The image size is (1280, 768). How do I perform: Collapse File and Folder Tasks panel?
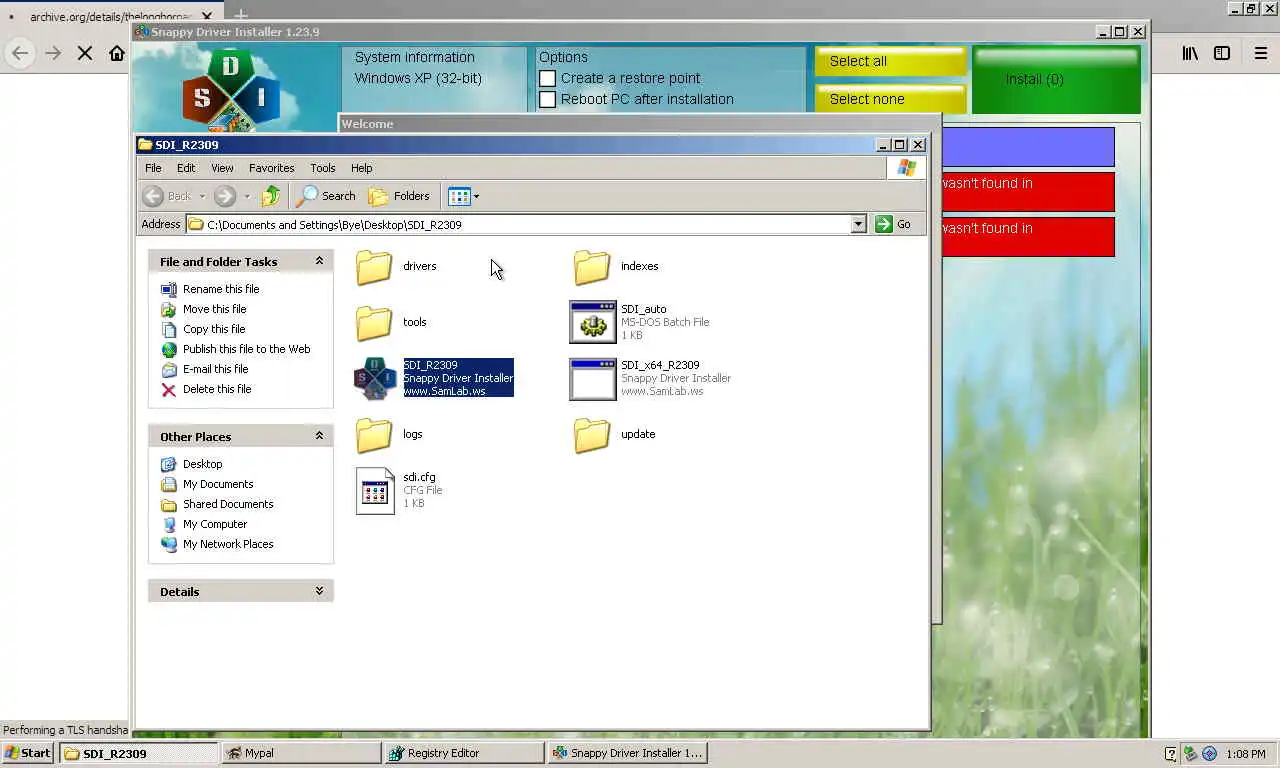click(319, 261)
